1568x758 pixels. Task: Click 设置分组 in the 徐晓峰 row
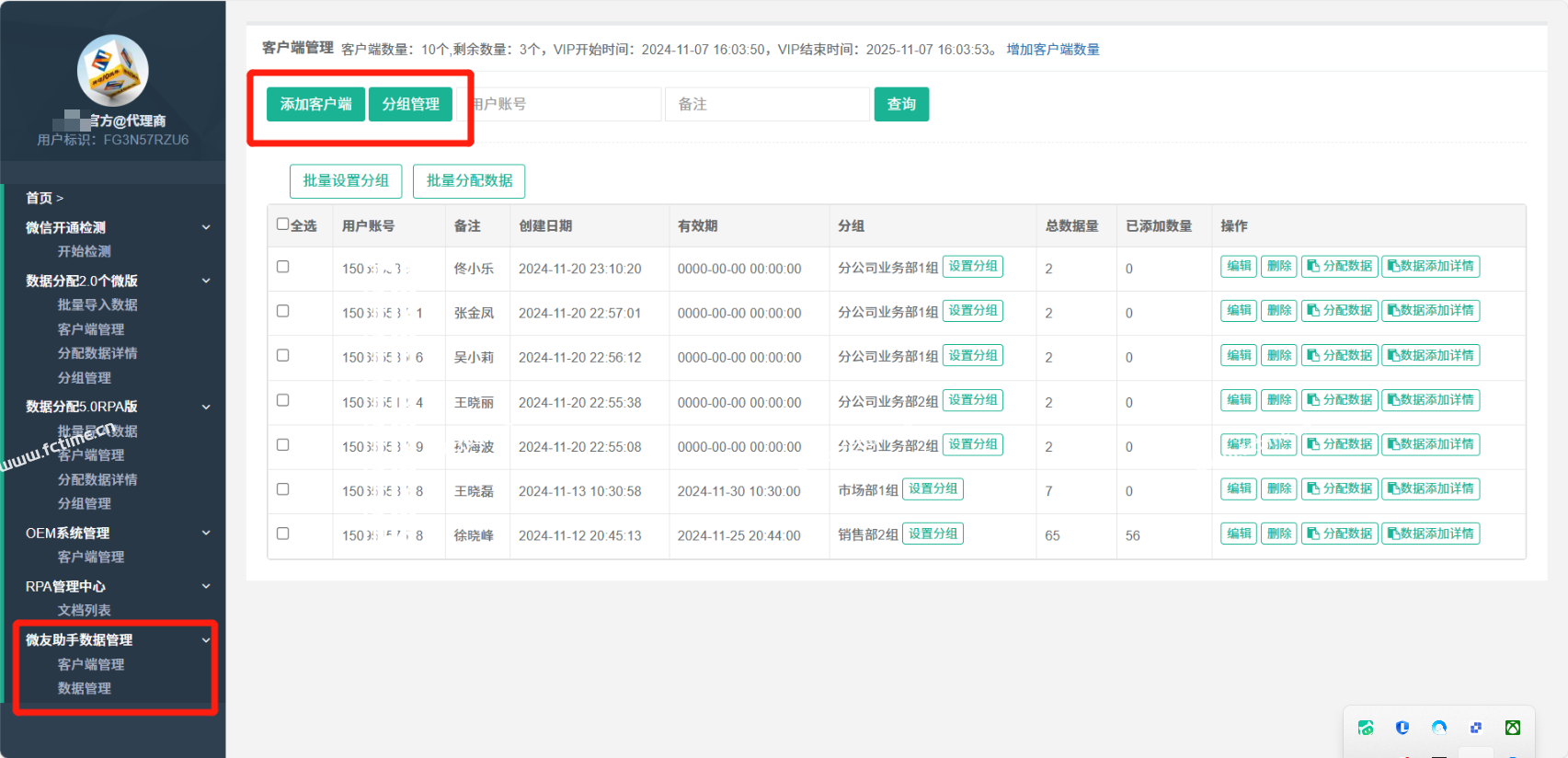tap(933, 534)
